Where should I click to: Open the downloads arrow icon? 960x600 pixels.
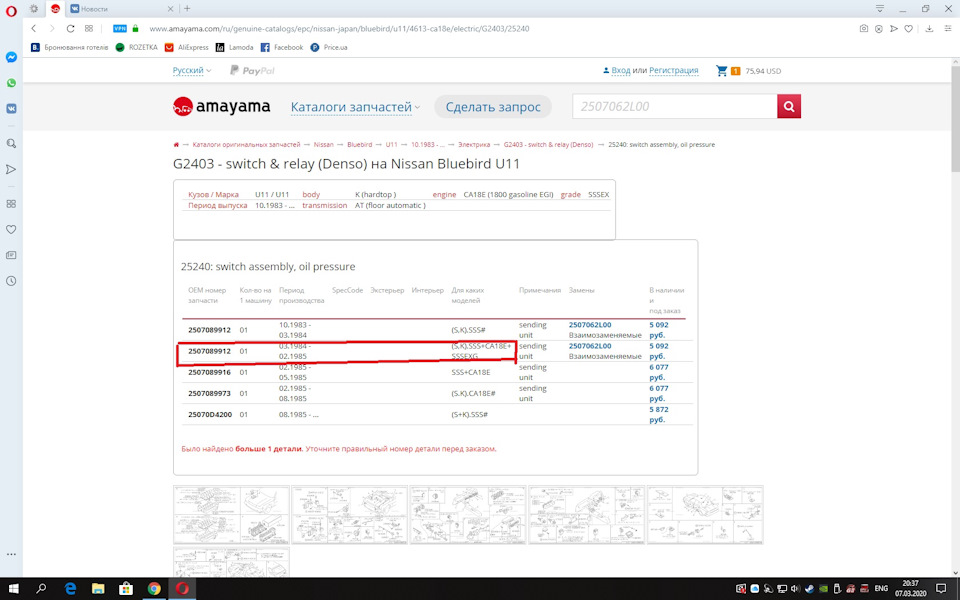[929, 28]
